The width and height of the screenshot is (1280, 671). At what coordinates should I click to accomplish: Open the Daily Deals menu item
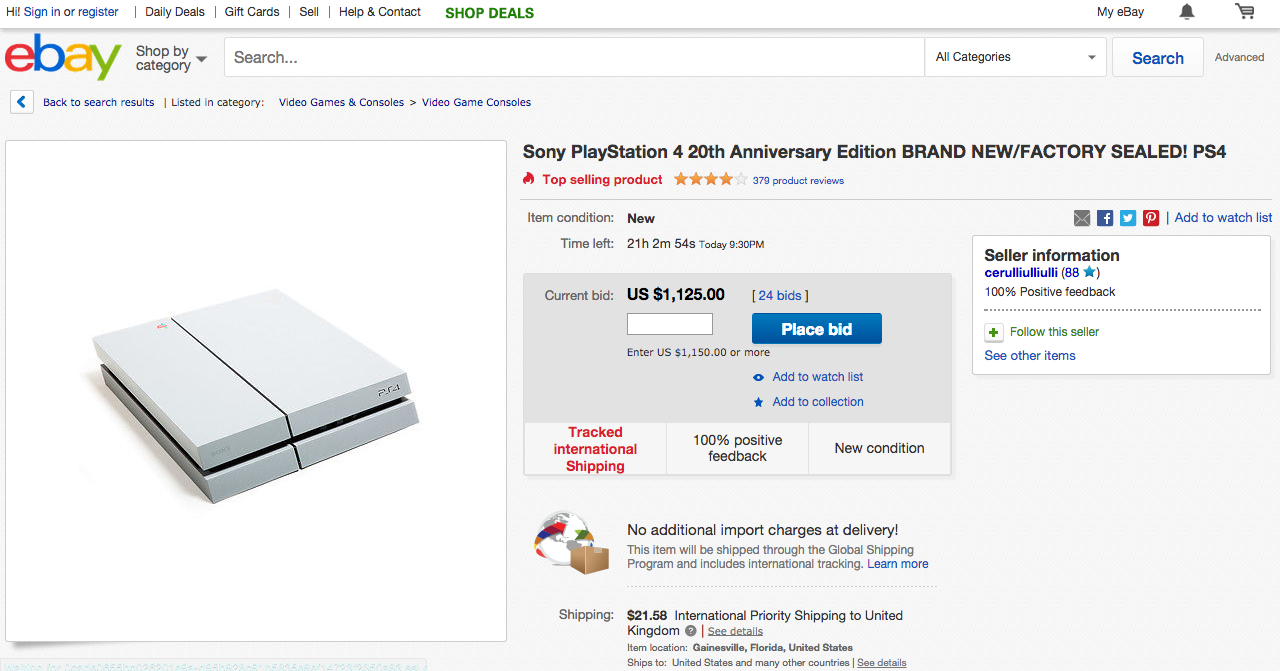click(175, 12)
